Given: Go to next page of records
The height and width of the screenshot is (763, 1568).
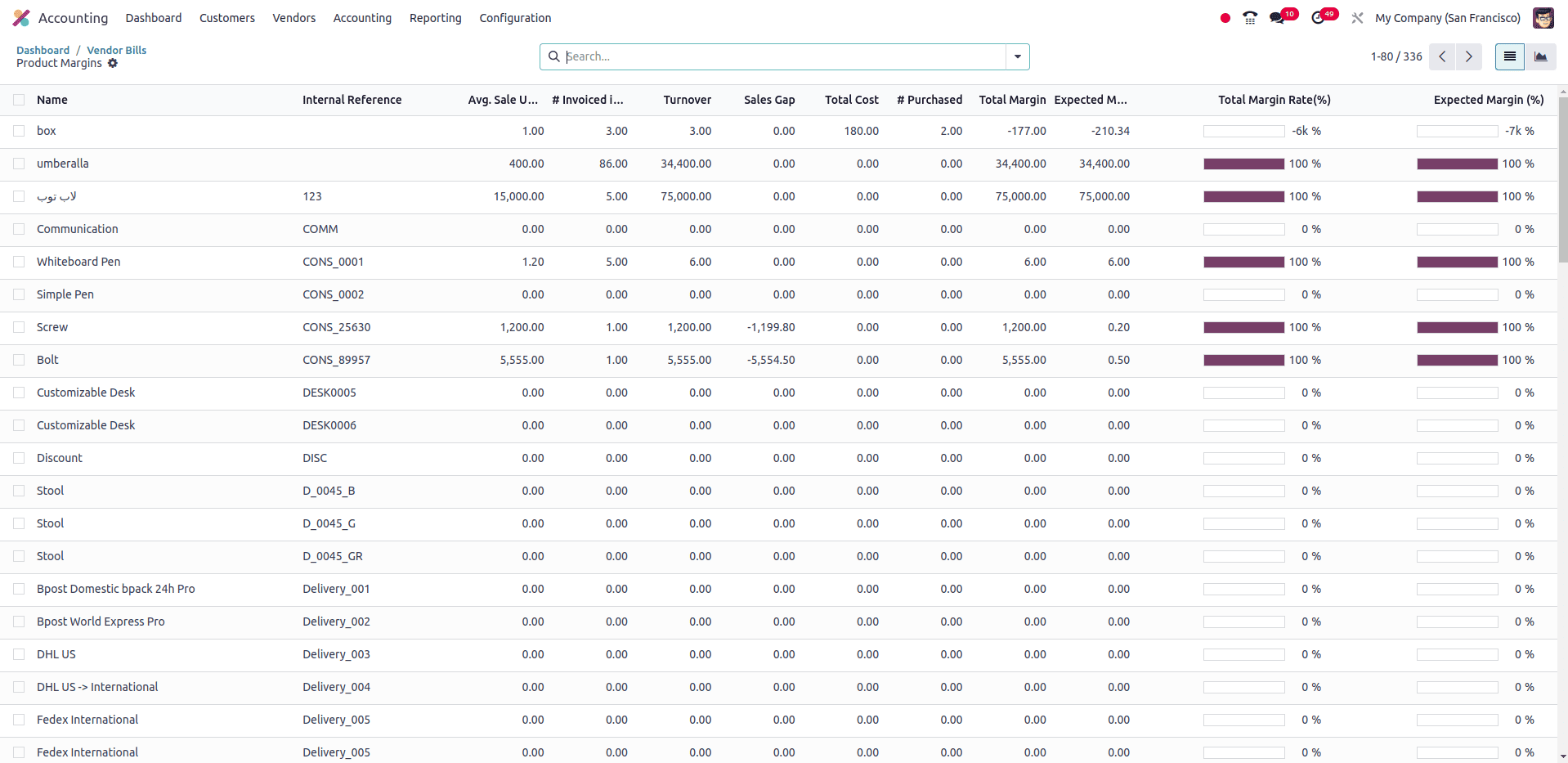Looking at the screenshot, I should (1468, 56).
